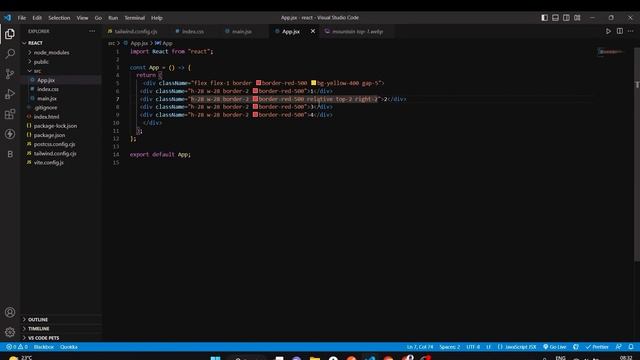Screen dimensions: 640x360
Task: Toggle Secondary Side Bar from title bar
Action: click(567, 18)
